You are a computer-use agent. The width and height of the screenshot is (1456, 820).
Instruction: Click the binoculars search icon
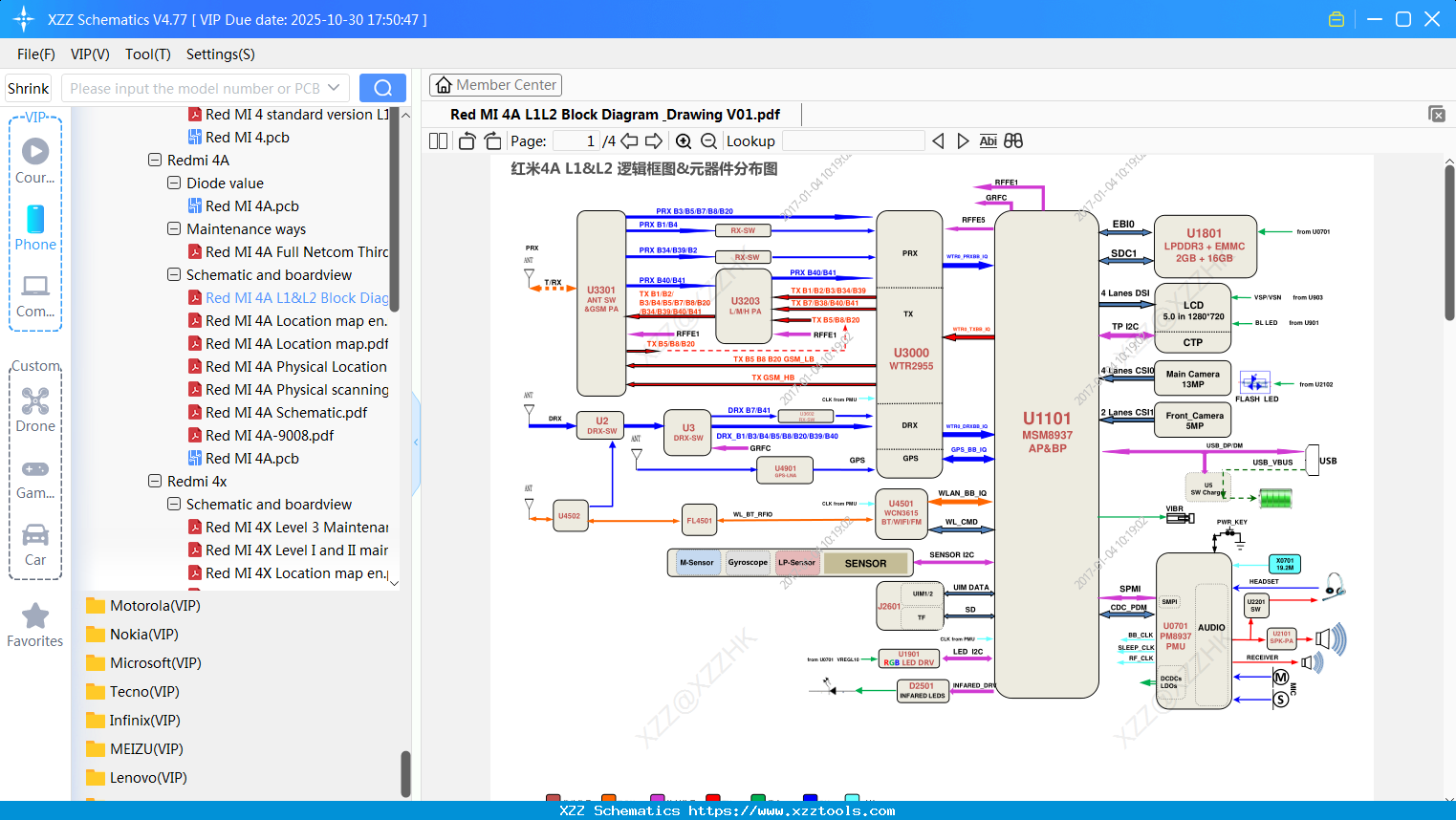[x=1013, y=140]
